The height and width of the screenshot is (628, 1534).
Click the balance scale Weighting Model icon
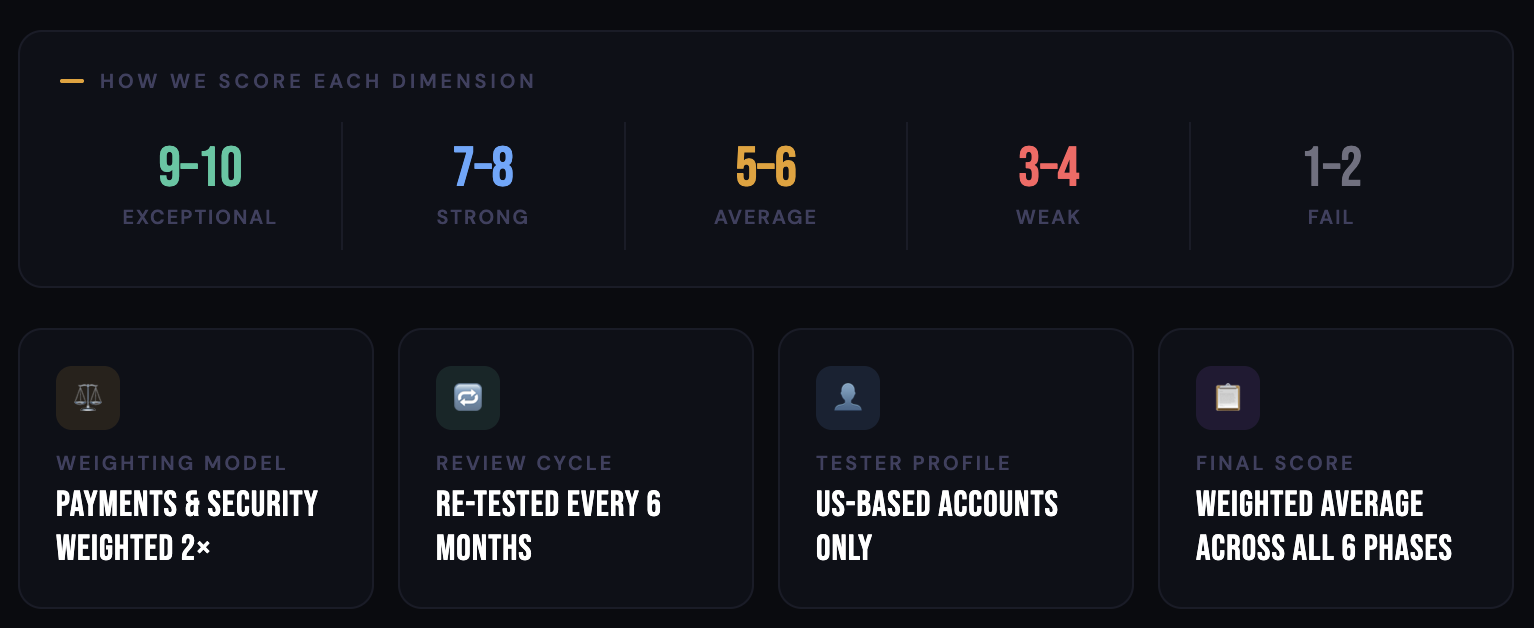point(87,397)
